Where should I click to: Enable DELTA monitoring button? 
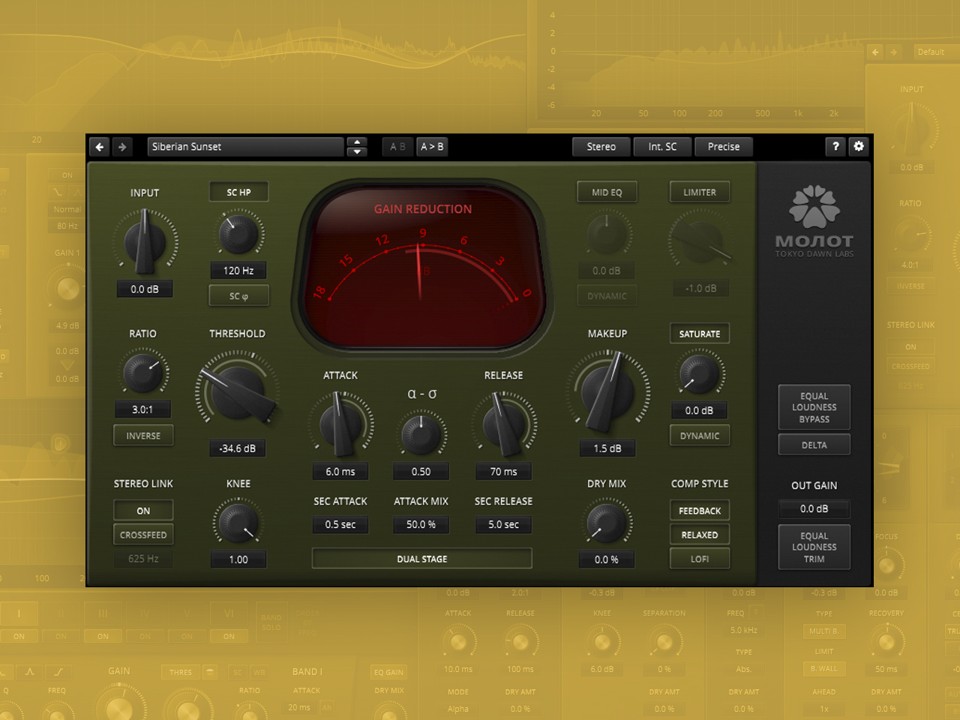(x=814, y=445)
